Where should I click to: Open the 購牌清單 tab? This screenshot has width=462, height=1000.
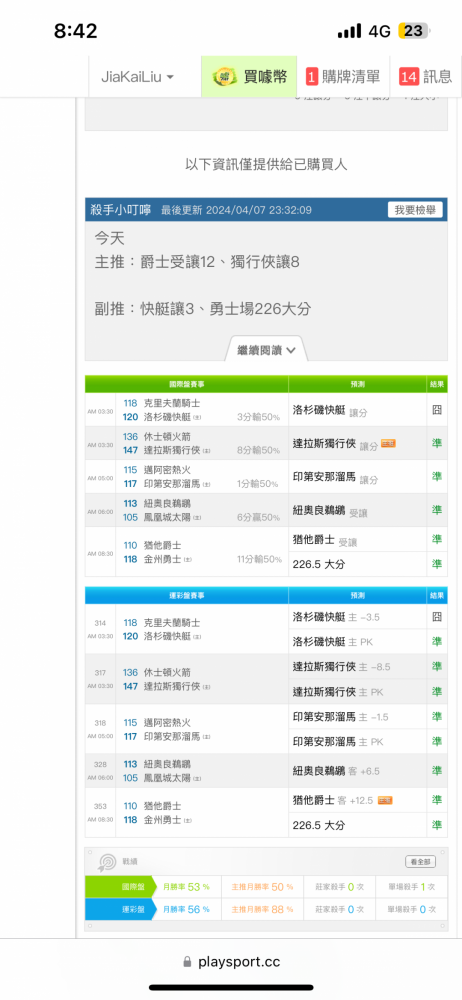coord(343,77)
